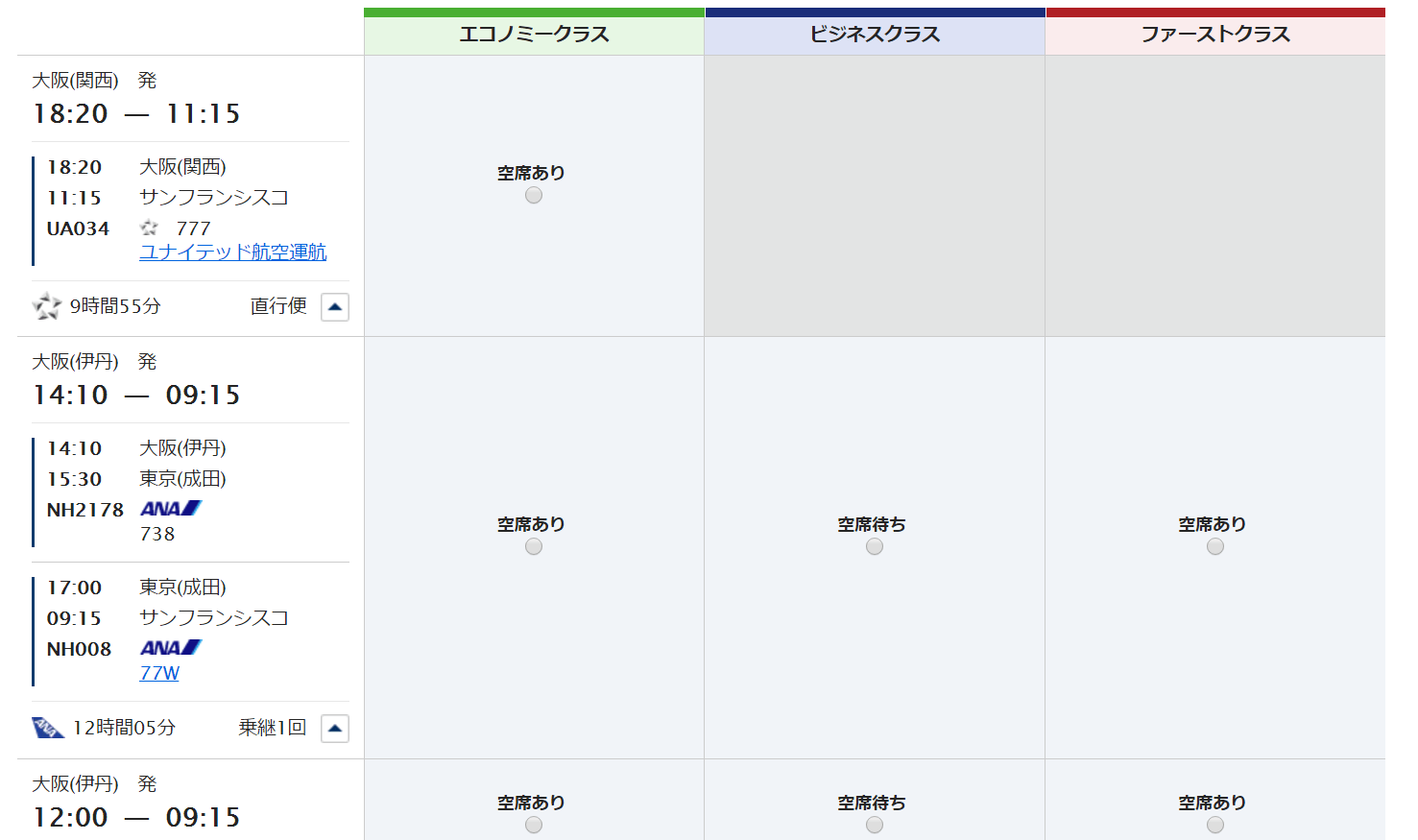Select first class for 14:10 Itami flight
The image size is (1418, 840).
[1214, 547]
